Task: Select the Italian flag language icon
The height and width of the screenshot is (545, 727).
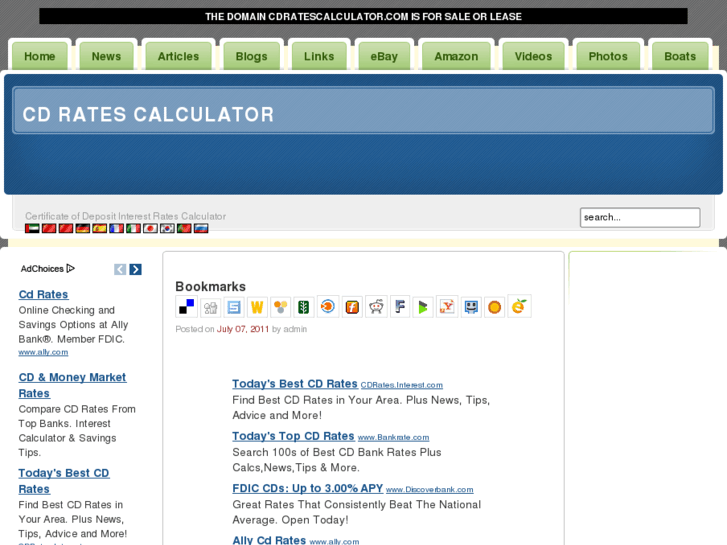Action: [133, 228]
